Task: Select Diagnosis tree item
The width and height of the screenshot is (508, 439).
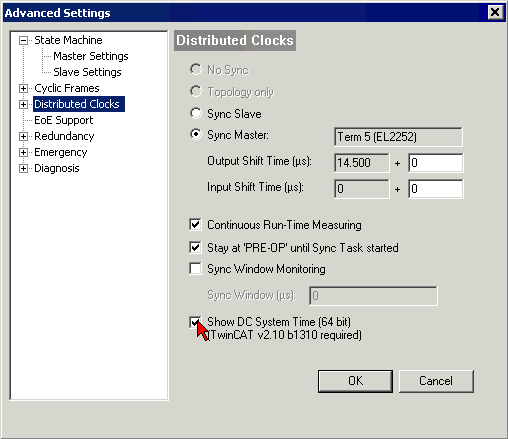Action: (57, 168)
